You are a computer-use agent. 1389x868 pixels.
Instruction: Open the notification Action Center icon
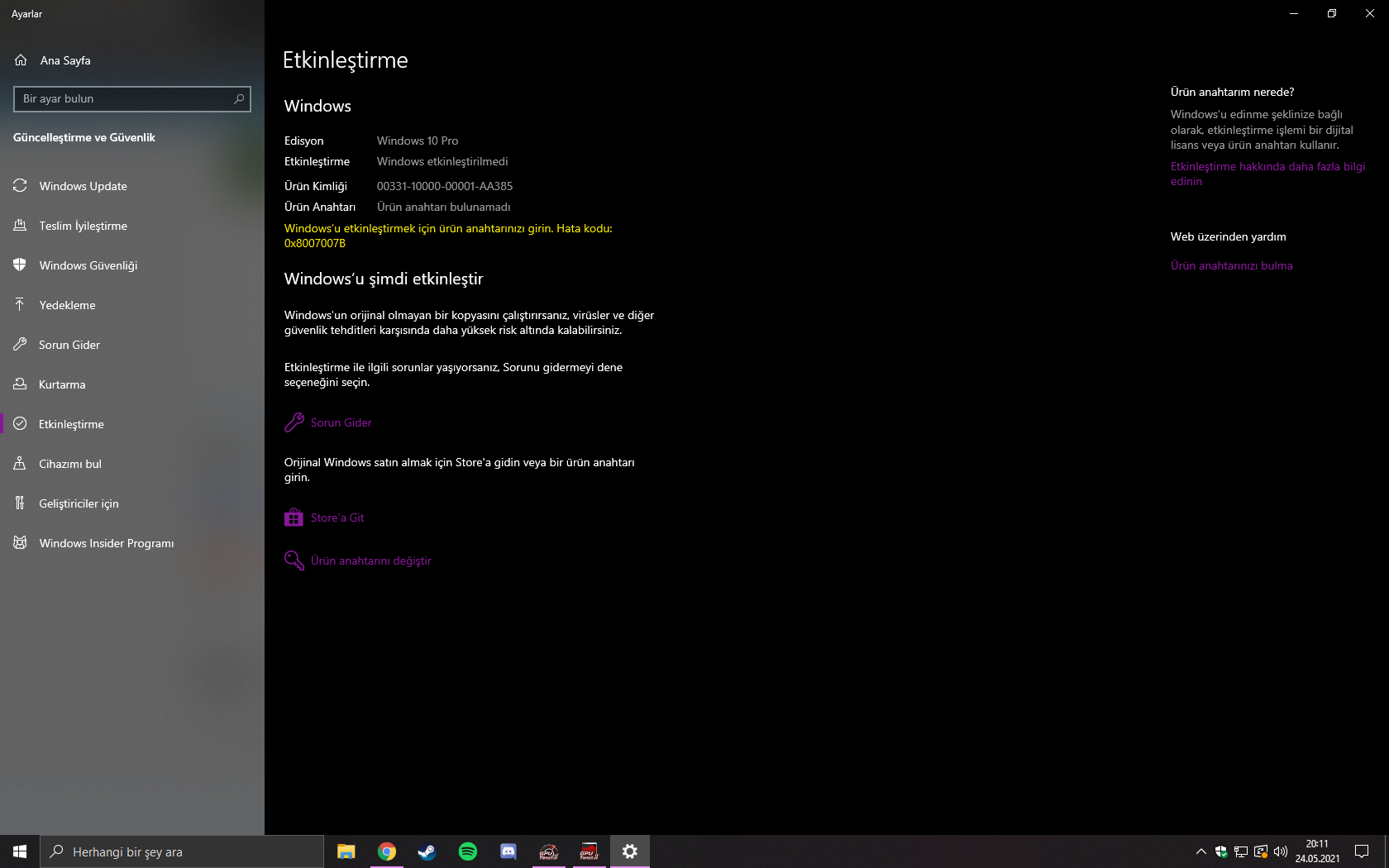click(1362, 851)
